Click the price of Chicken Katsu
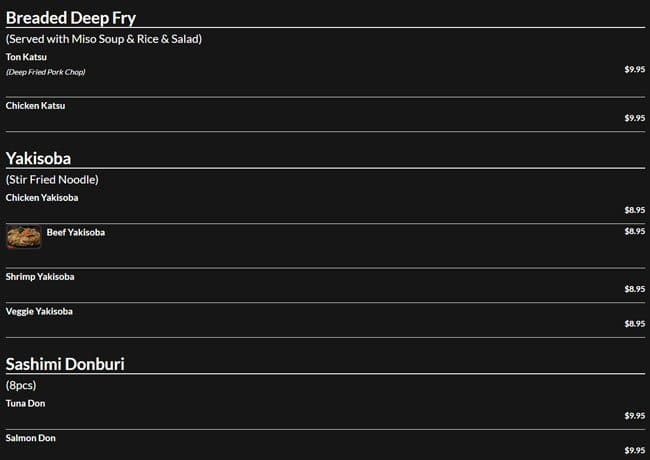Viewport: 650px width, 460px height. 634,118
